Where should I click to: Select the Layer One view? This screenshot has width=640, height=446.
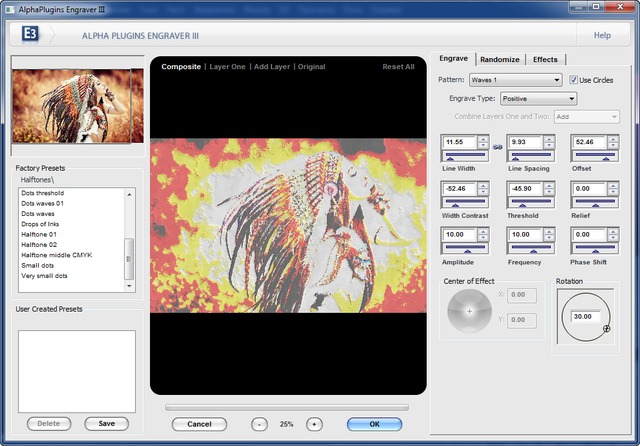coord(227,67)
